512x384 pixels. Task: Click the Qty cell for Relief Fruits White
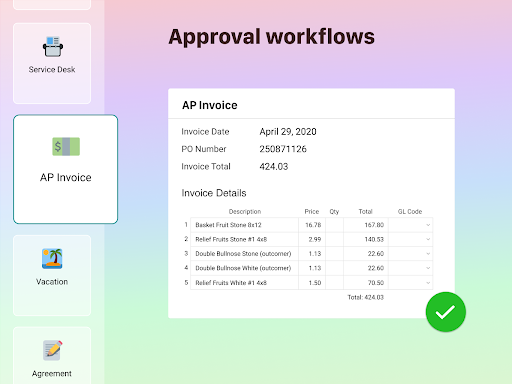coord(334,283)
